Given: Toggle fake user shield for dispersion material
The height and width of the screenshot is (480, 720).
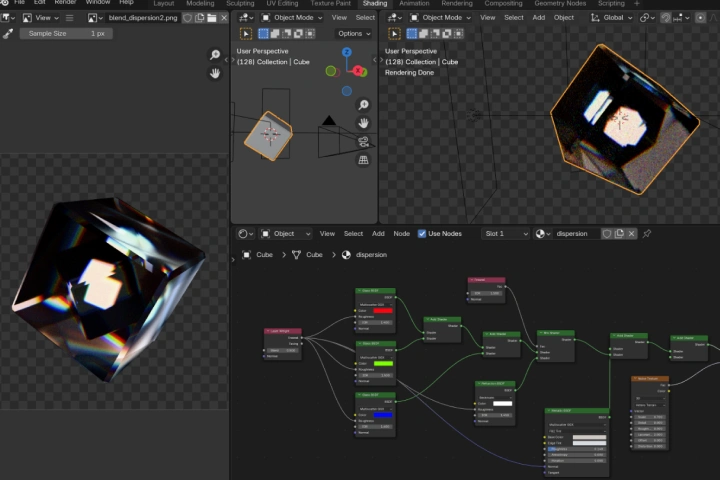Looking at the screenshot, I should (x=607, y=234).
